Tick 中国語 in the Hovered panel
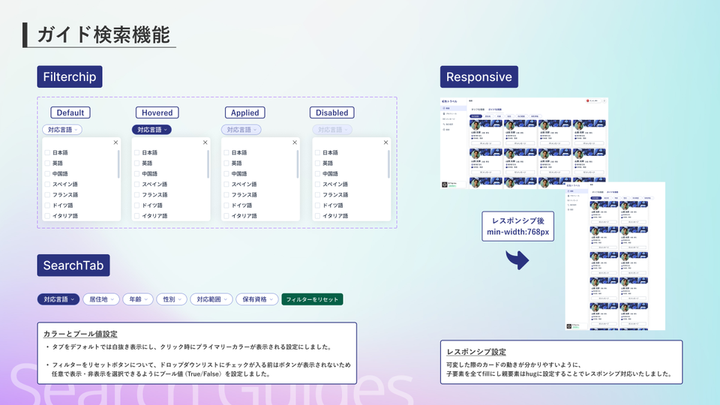Image resolution: width=720 pixels, height=405 pixels. 137,174
